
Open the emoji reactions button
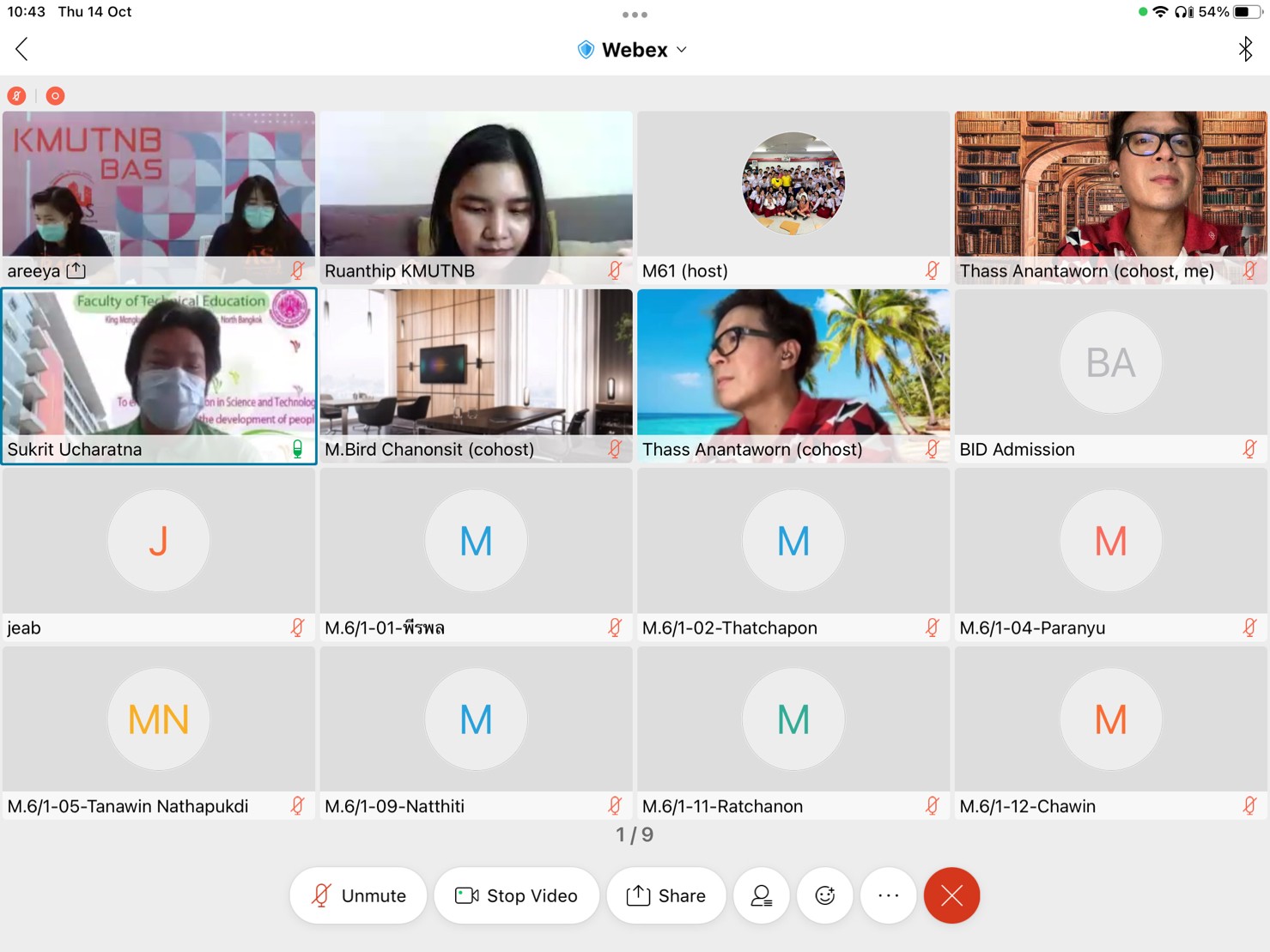coord(824,895)
